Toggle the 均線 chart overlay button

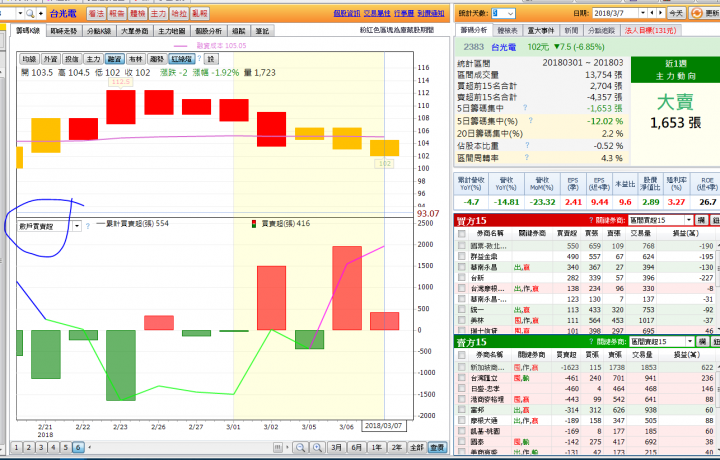(x=29, y=59)
